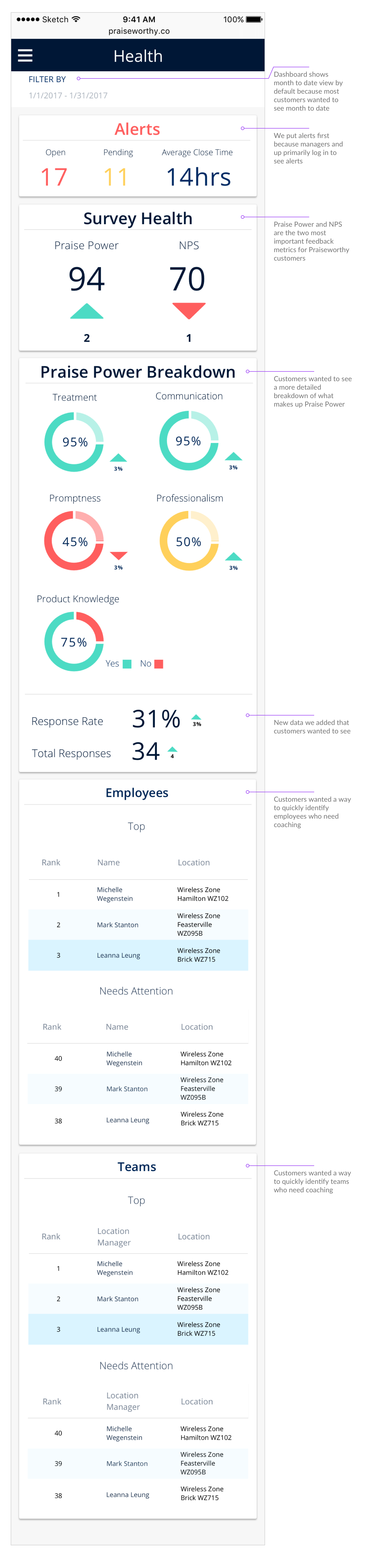Tap the signal strength dots
381x1568 pixels.
(x=27, y=19)
